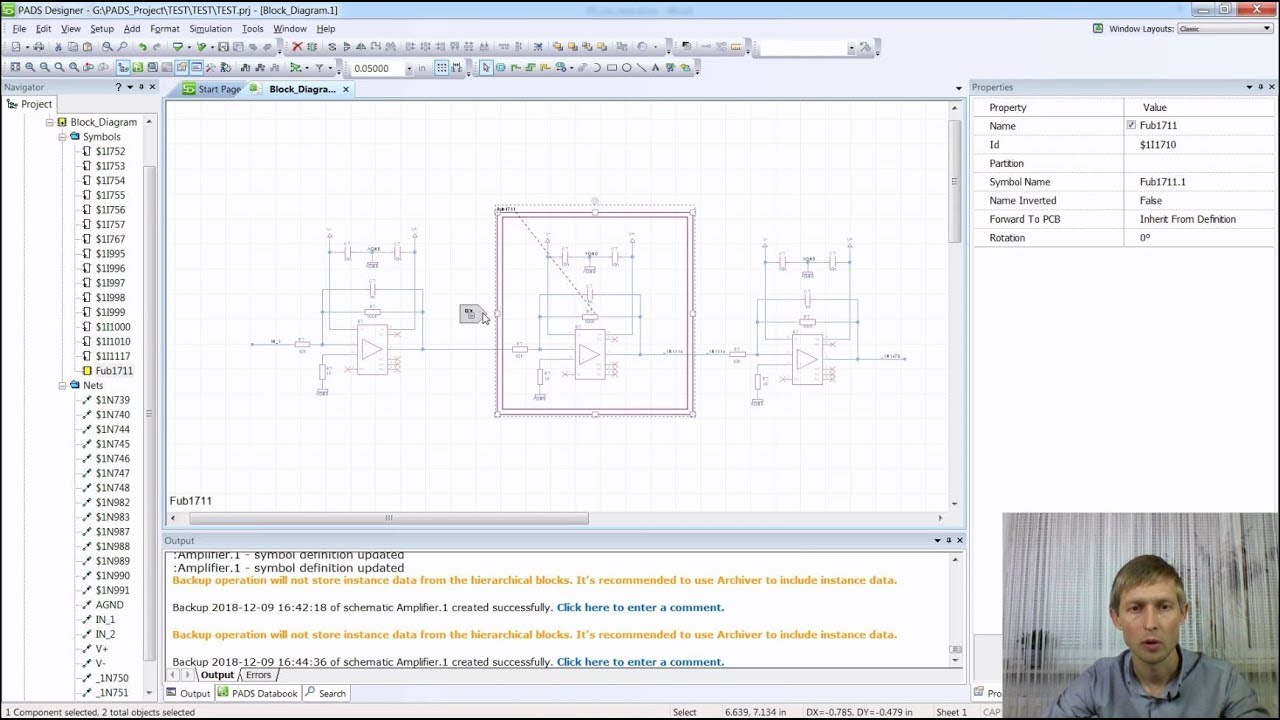Open the Tools menu

(x=252, y=28)
